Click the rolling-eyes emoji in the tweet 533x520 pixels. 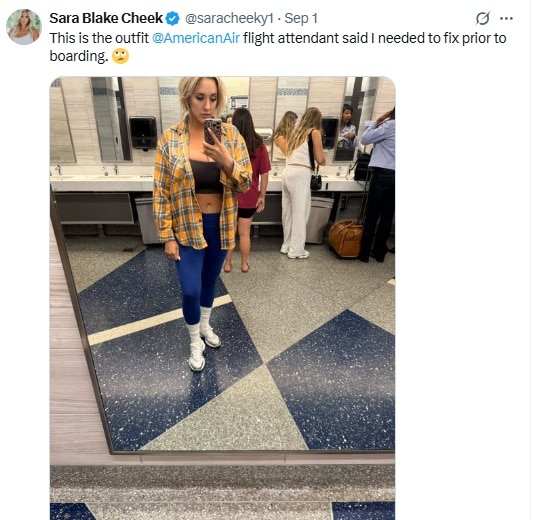click(120, 56)
